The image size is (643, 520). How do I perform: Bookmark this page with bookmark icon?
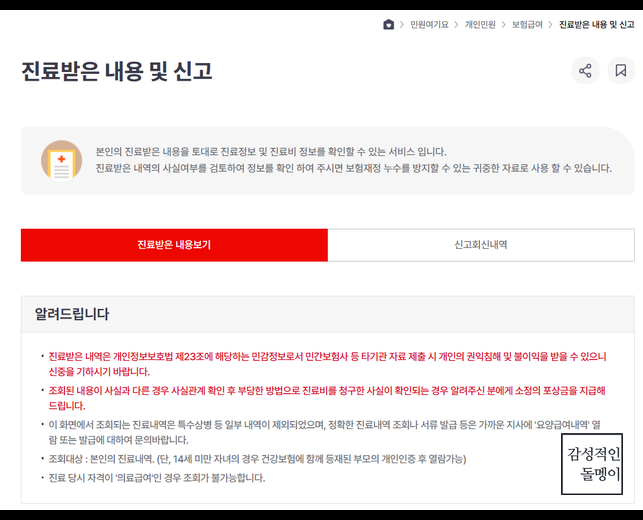pos(621,71)
